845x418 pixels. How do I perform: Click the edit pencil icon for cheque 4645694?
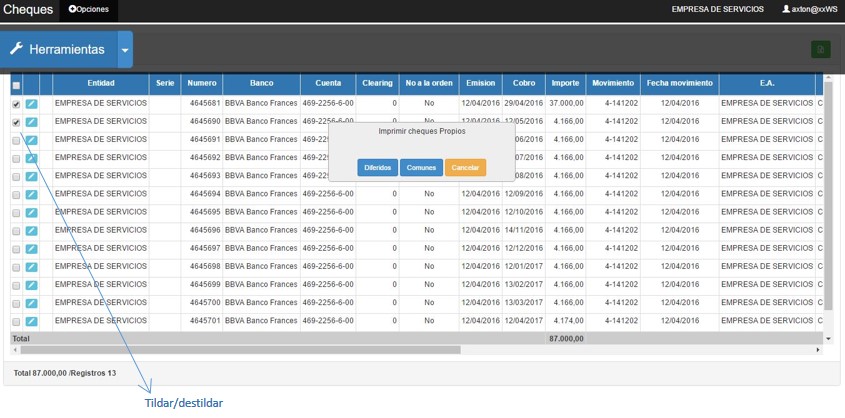click(x=31, y=194)
